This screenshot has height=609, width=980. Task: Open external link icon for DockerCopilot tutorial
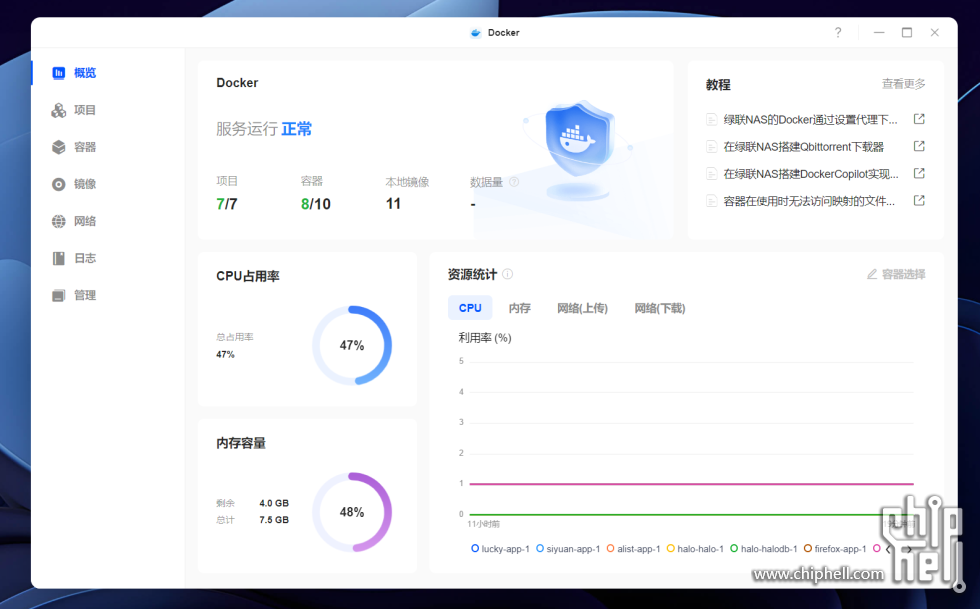[919, 173]
